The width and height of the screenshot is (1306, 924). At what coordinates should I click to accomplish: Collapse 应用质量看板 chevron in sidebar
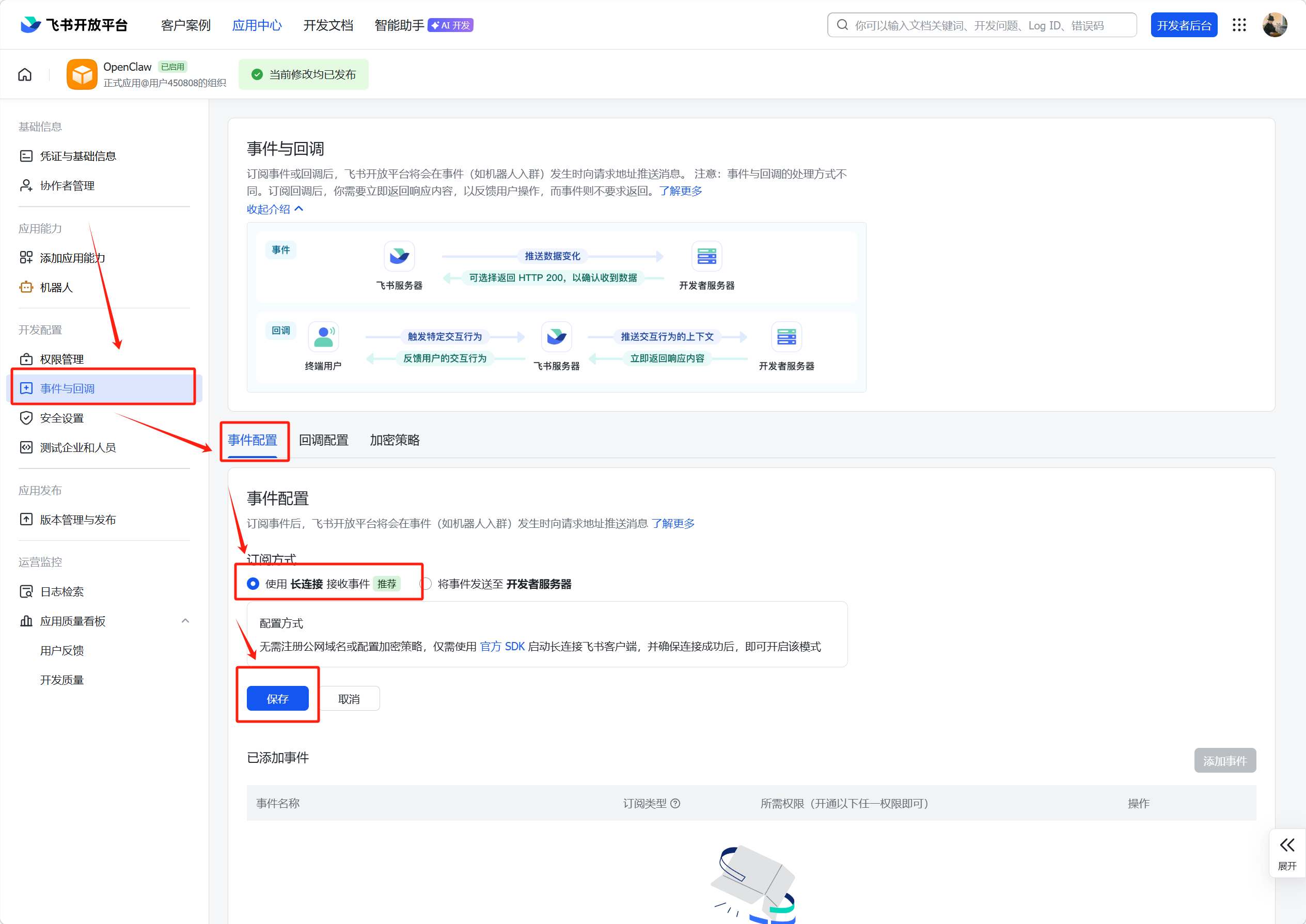(185, 621)
